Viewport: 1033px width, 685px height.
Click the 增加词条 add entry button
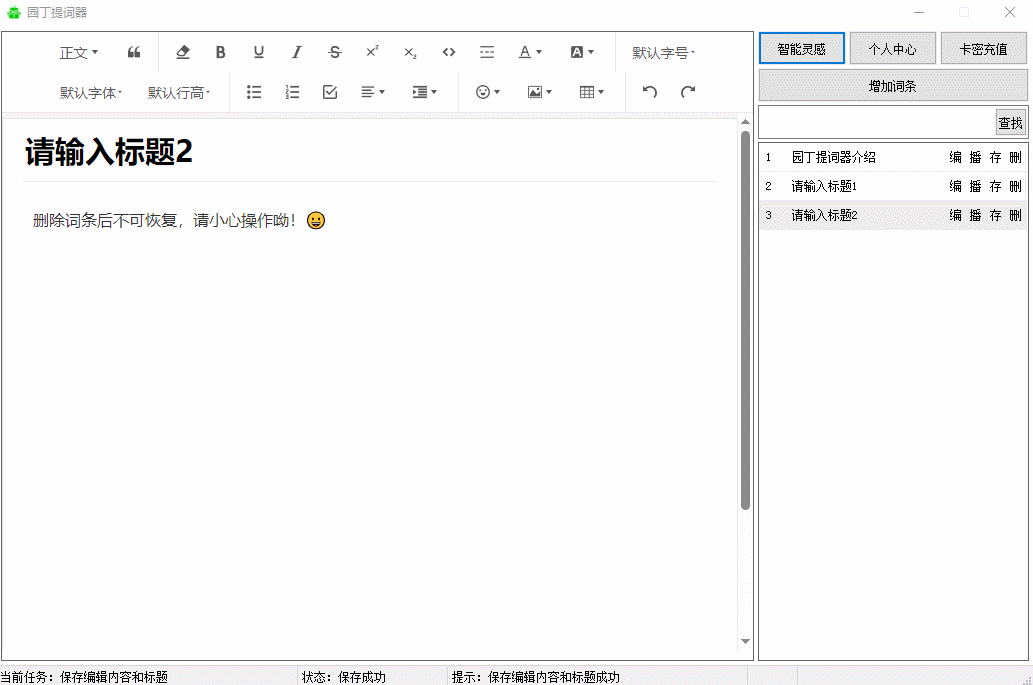pyautogui.click(x=892, y=85)
